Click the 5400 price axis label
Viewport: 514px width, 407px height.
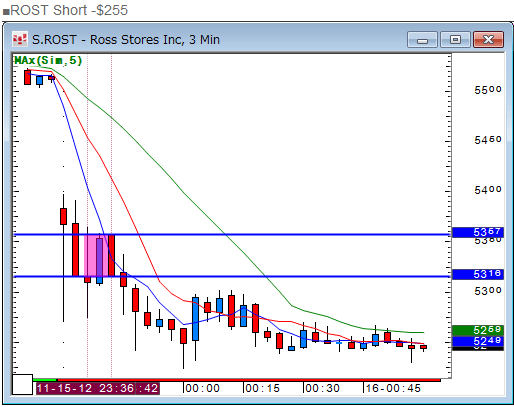(488, 190)
